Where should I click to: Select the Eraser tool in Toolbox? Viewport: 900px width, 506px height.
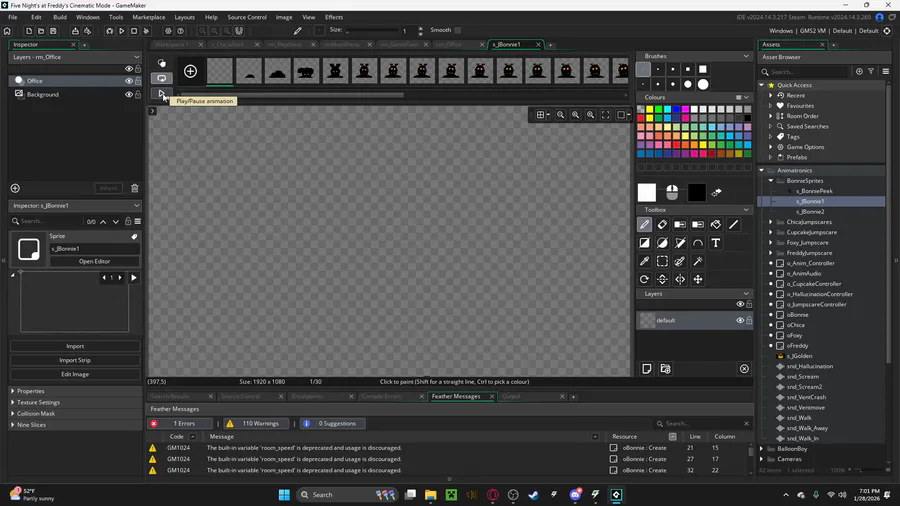click(662, 225)
